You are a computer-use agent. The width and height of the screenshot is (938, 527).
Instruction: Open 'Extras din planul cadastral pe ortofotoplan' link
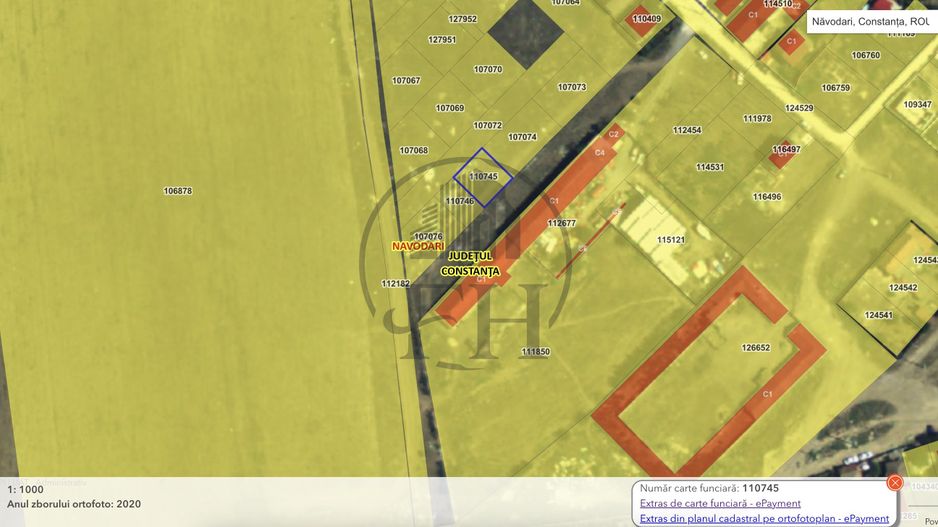(x=764, y=518)
